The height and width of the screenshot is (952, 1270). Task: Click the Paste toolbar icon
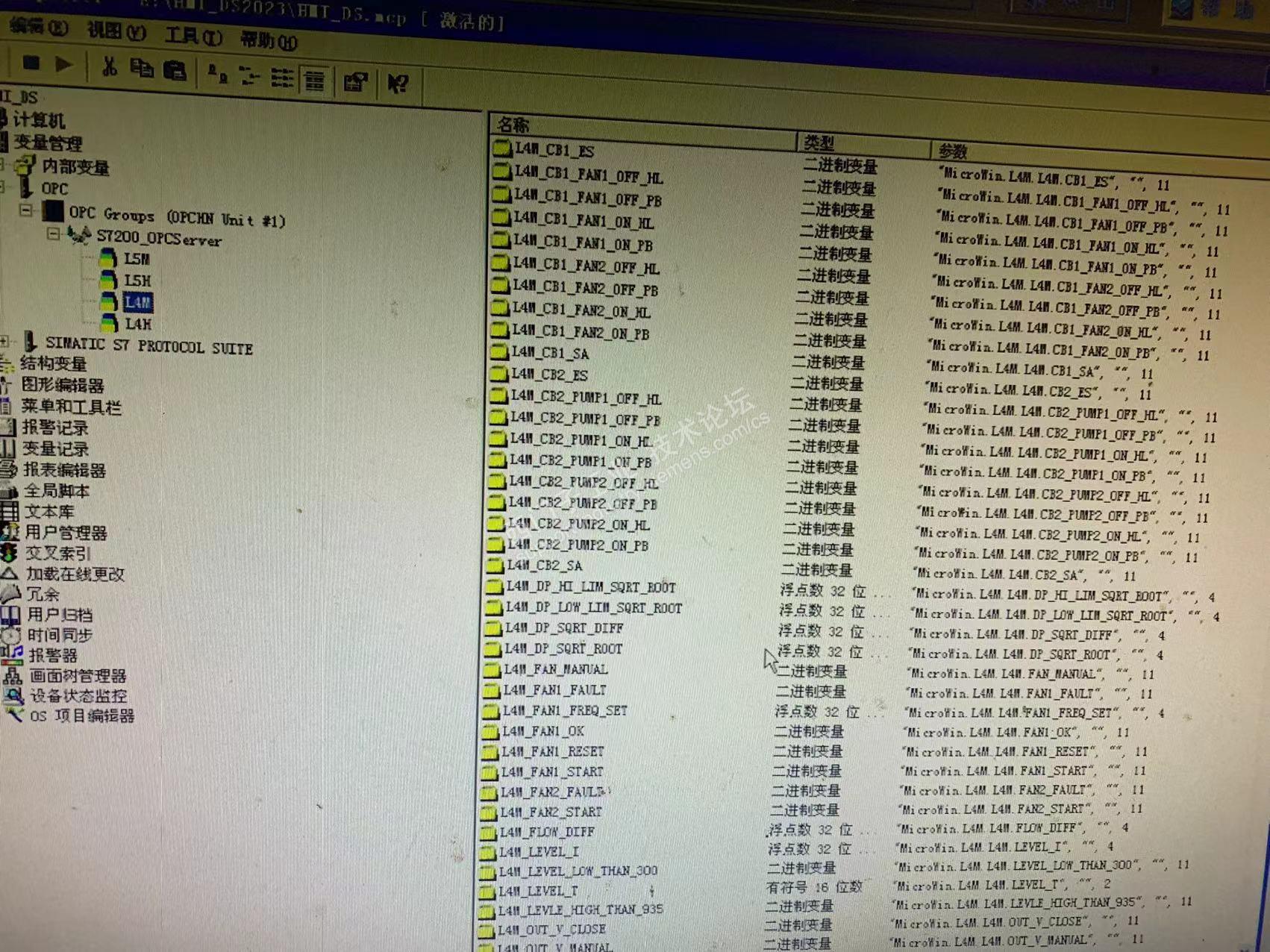click(175, 70)
